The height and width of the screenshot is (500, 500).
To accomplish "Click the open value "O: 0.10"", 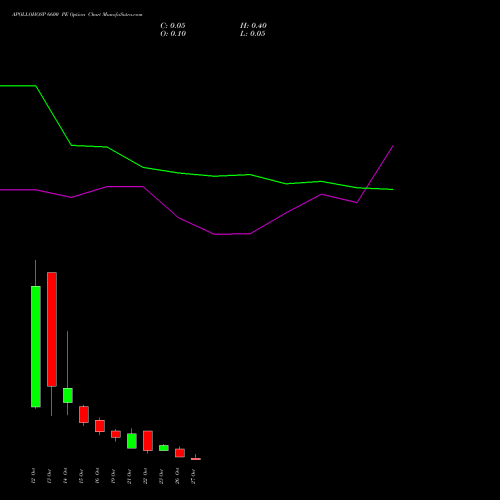I will [173, 34].
